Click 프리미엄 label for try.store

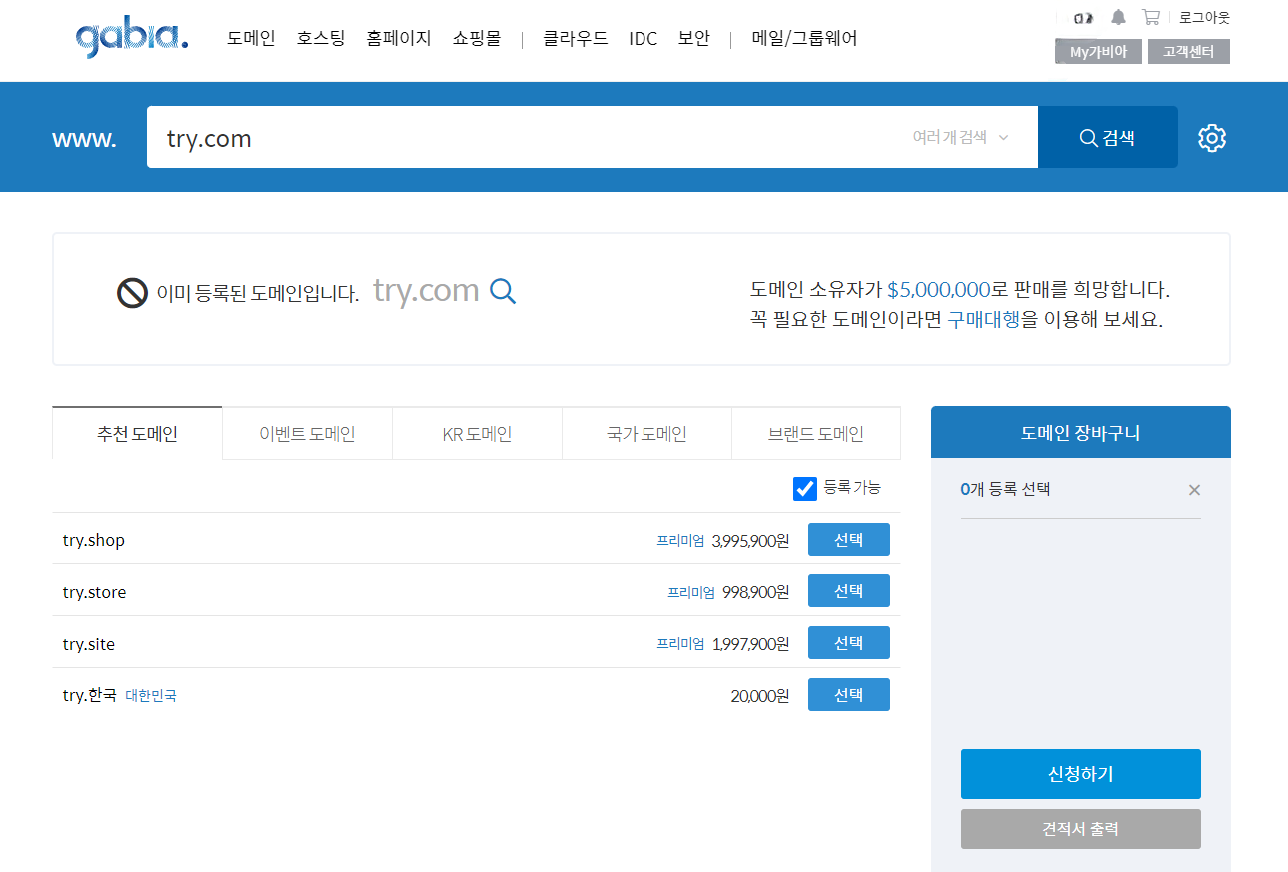pyautogui.click(x=691, y=593)
